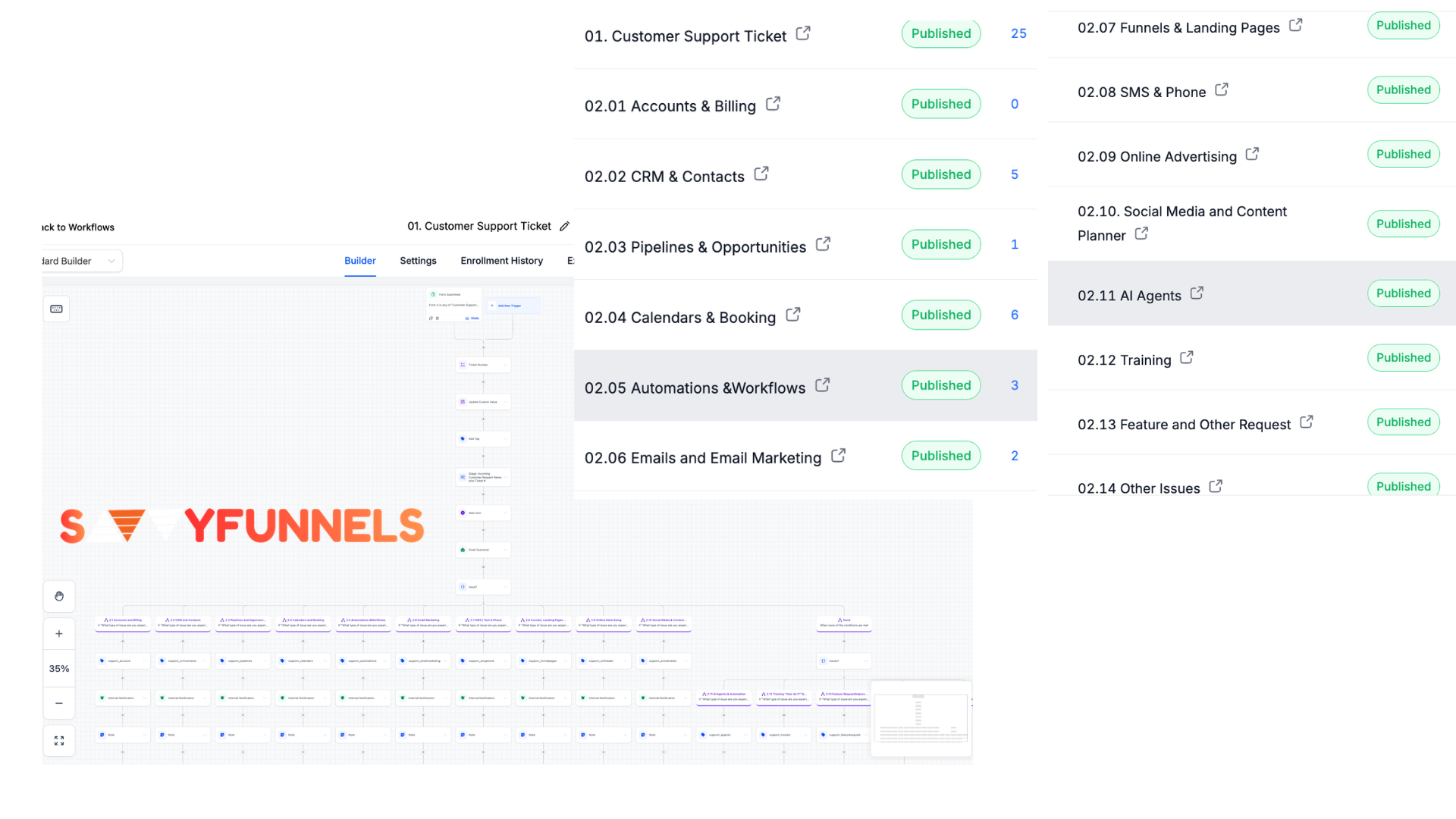The width and height of the screenshot is (1456, 819).
Task: Open the 02.11 AI Agents external link icon
Action: pos(1197,293)
